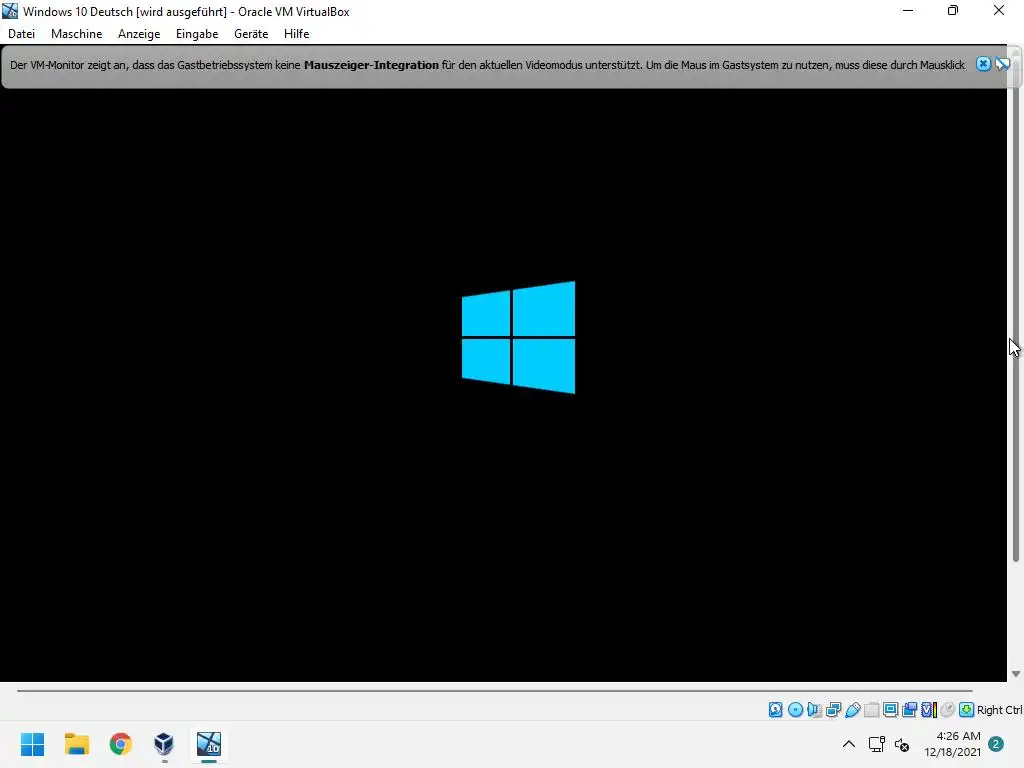Restore down the VirtualBox window

click(953, 10)
